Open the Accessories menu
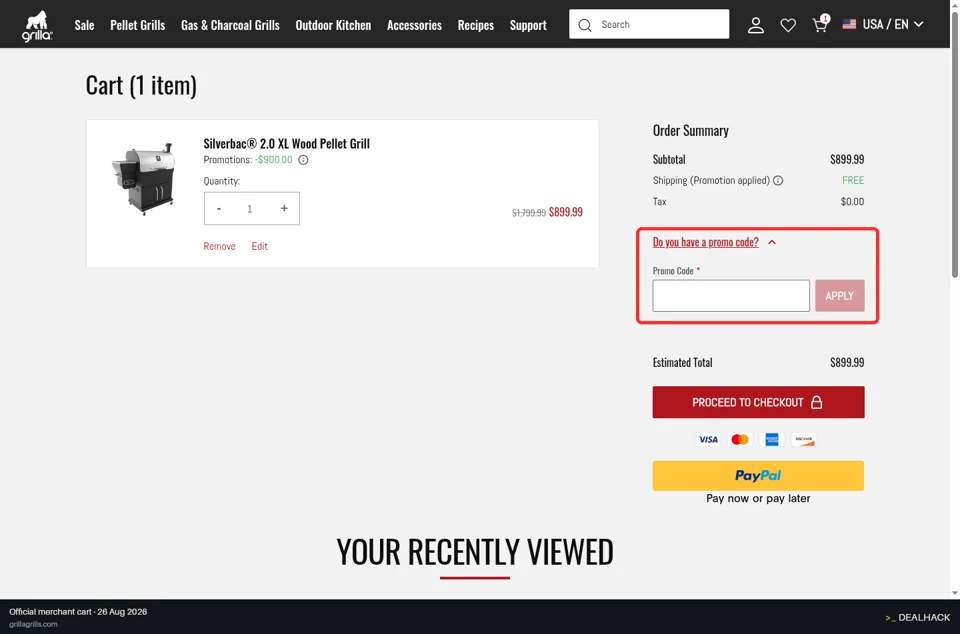The height and width of the screenshot is (634, 960). click(414, 25)
